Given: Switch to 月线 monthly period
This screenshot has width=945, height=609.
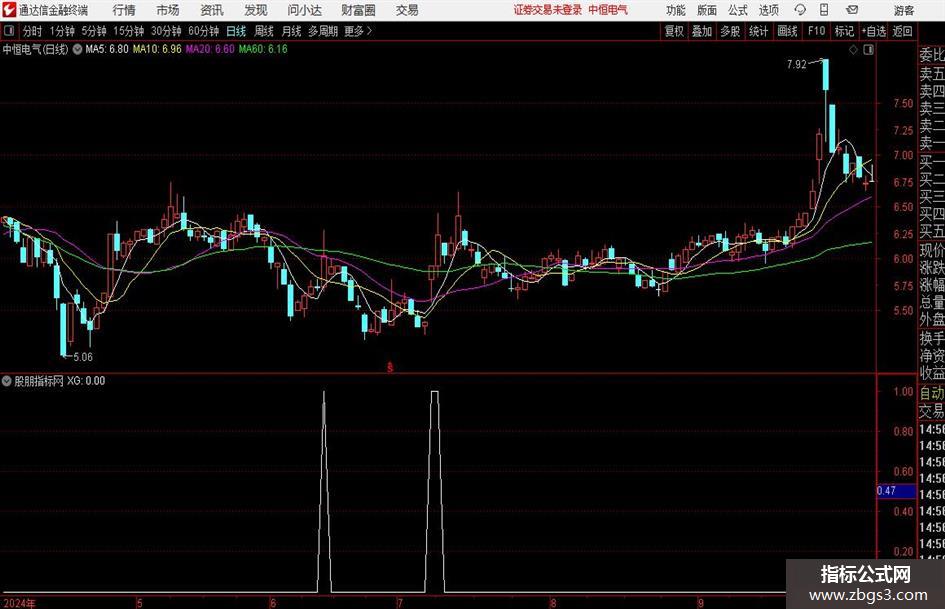Looking at the screenshot, I should (291, 31).
